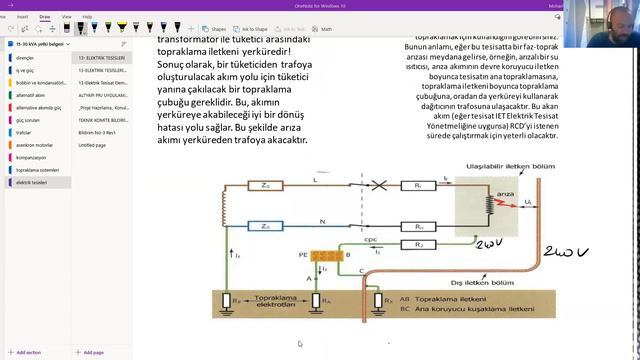Go back with title bar arrow
This screenshot has width=640, height=360.
tap(11, 5)
